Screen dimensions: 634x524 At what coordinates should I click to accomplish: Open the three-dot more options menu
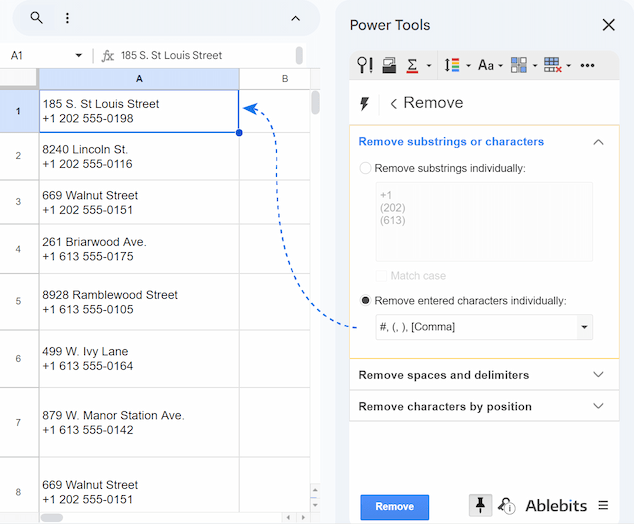67,18
